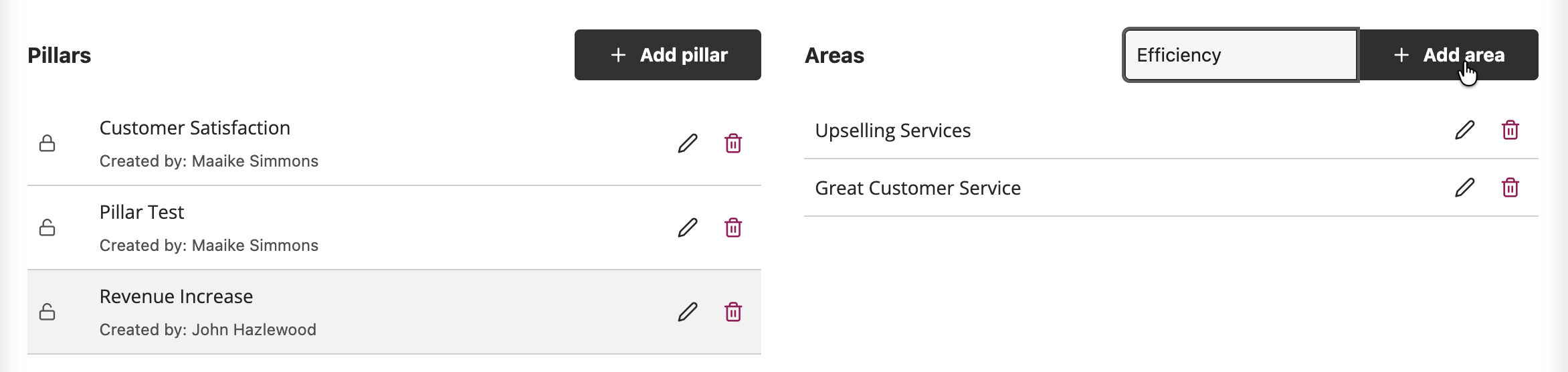Edit the Upselling Services area

pyautogui.click(x=1464, y=130)
